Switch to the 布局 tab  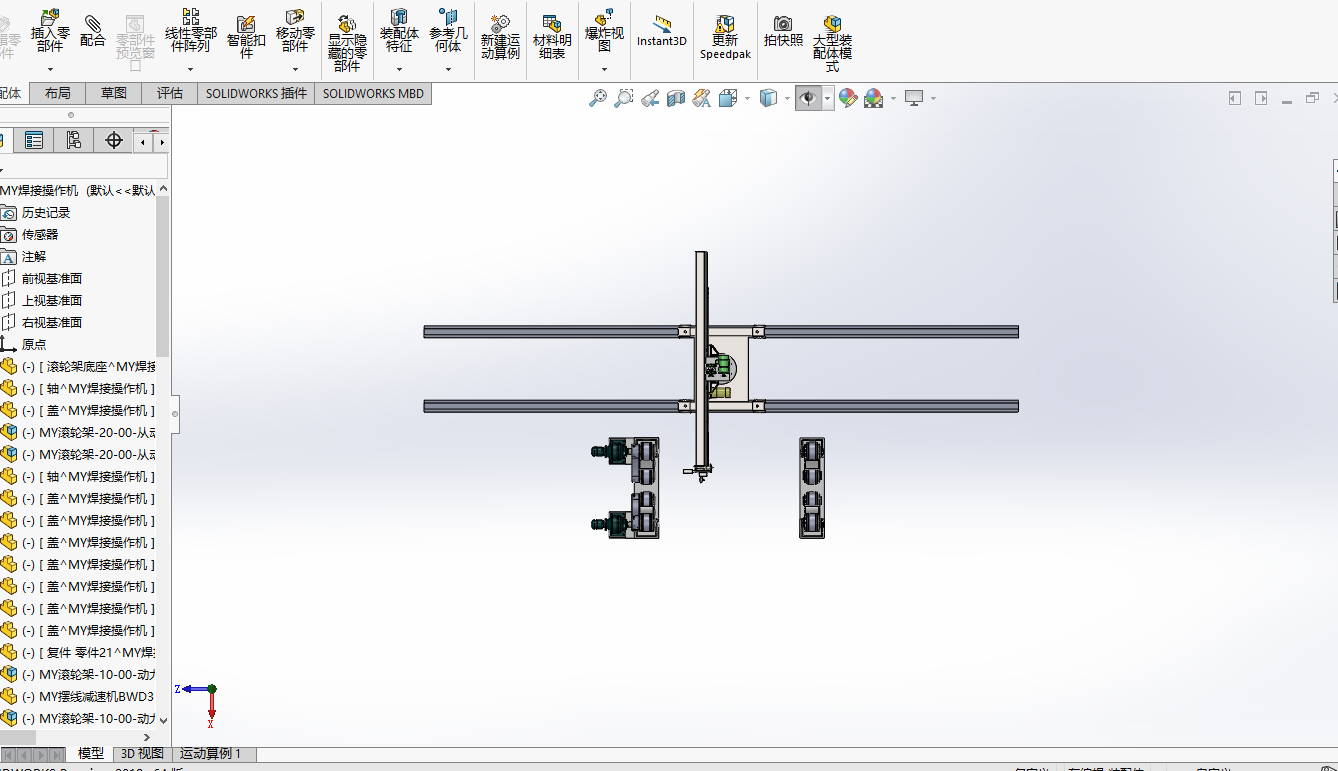point(58,93)
